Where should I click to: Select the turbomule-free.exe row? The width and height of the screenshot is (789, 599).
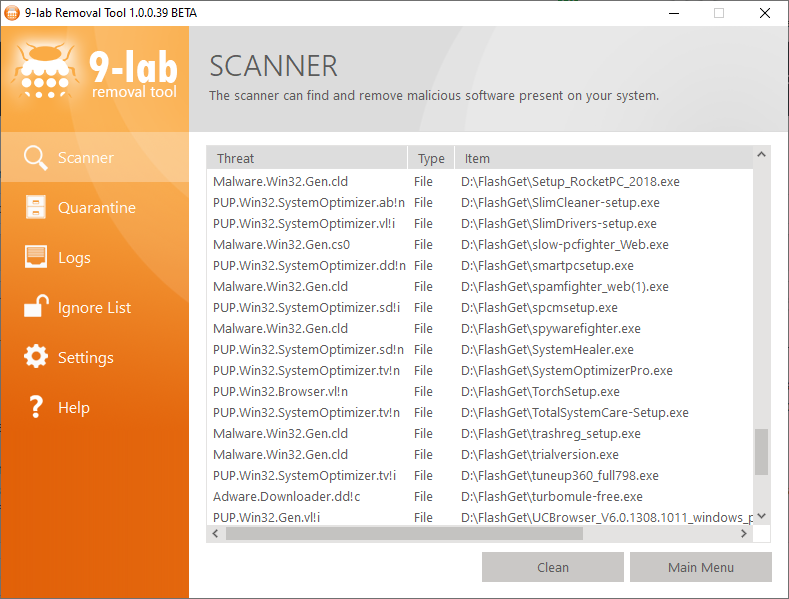(x=480, y=497)
